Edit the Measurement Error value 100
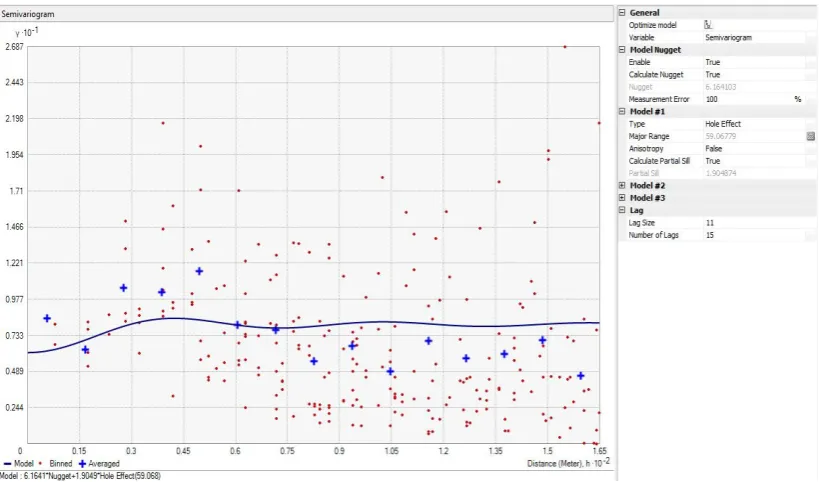Image resolution: width=819 pixels, height=482 pixels. (711, 99)
